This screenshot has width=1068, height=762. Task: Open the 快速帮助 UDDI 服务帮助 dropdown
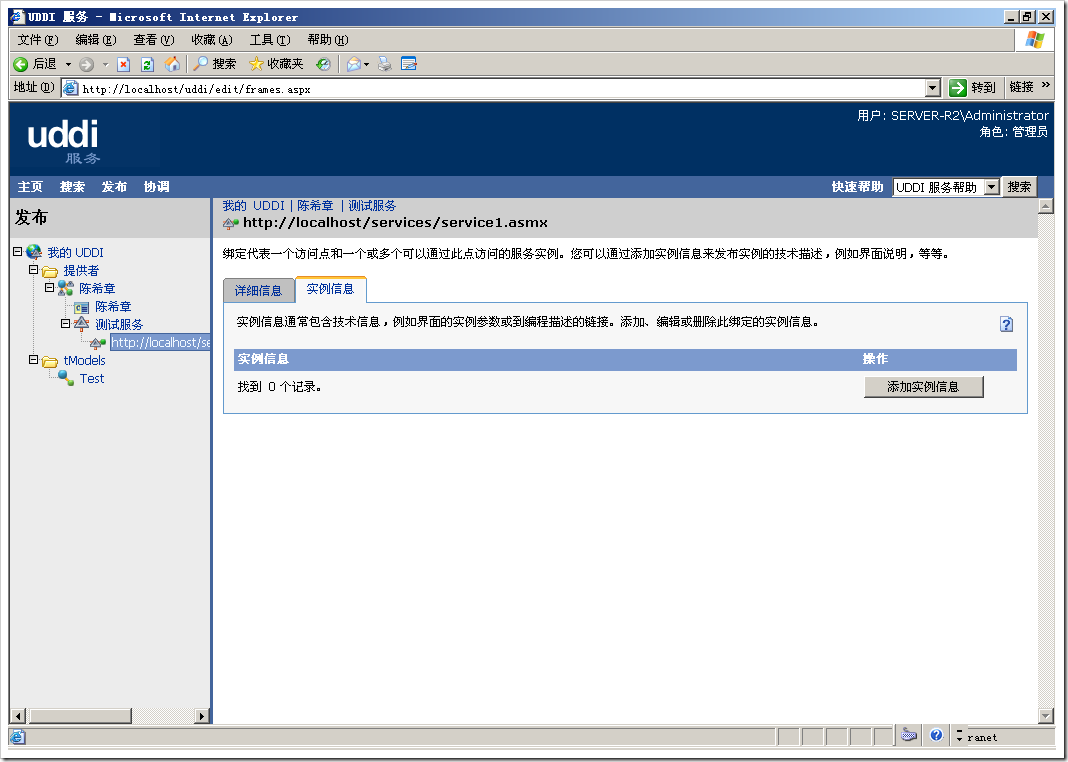946,187
